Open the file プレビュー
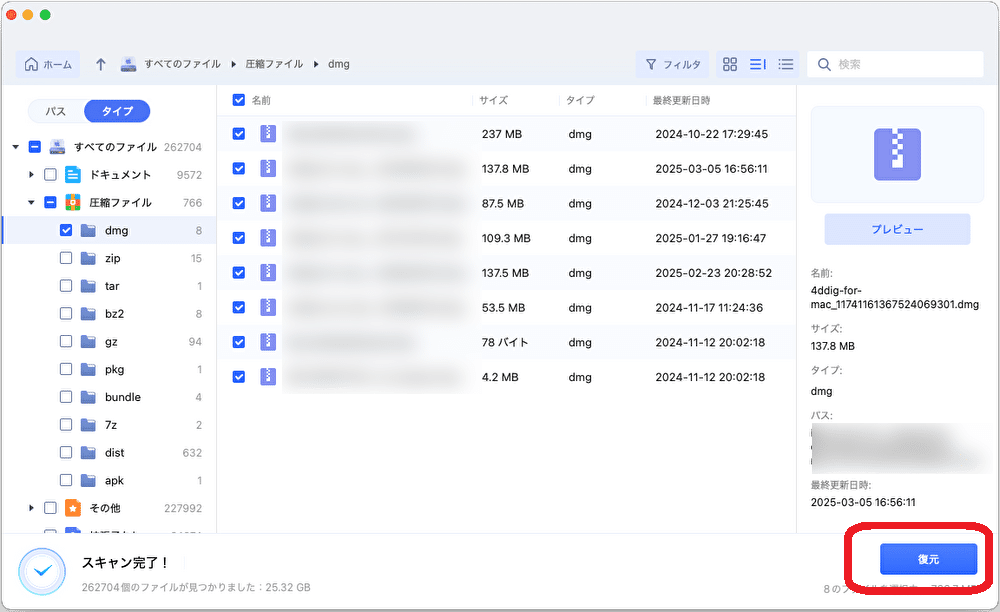1000x612 pixels. (896, 229)
